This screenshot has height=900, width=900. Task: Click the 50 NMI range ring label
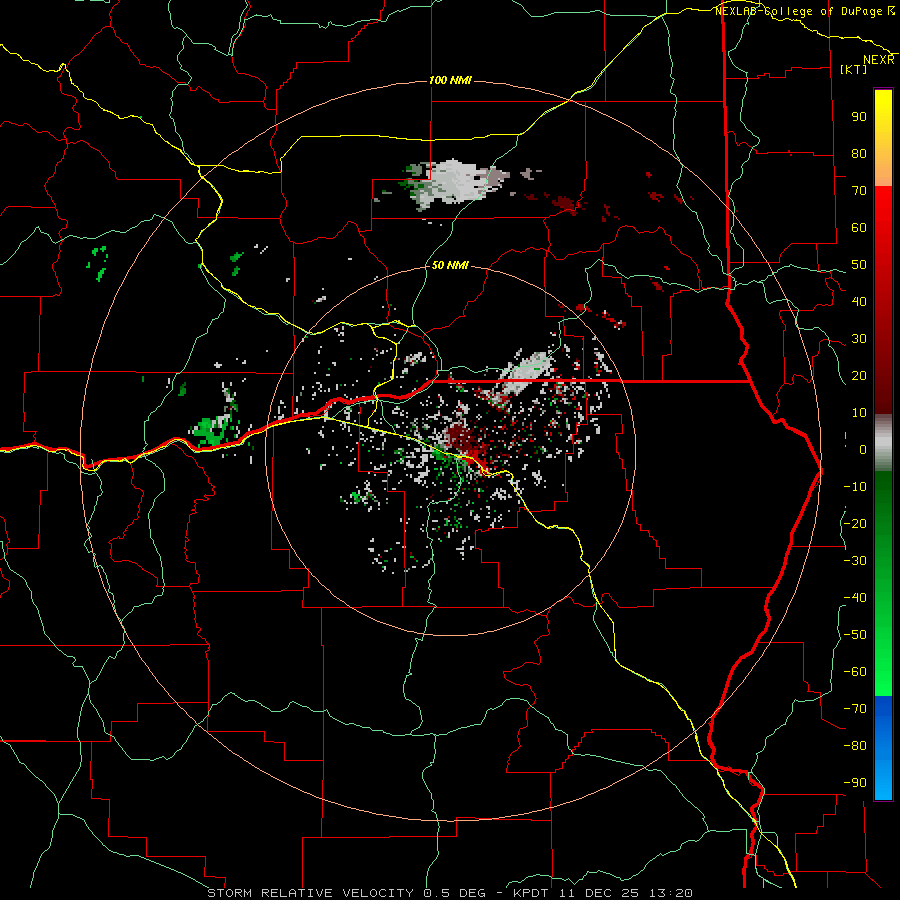pyautogui.click(x=450, y=265)
